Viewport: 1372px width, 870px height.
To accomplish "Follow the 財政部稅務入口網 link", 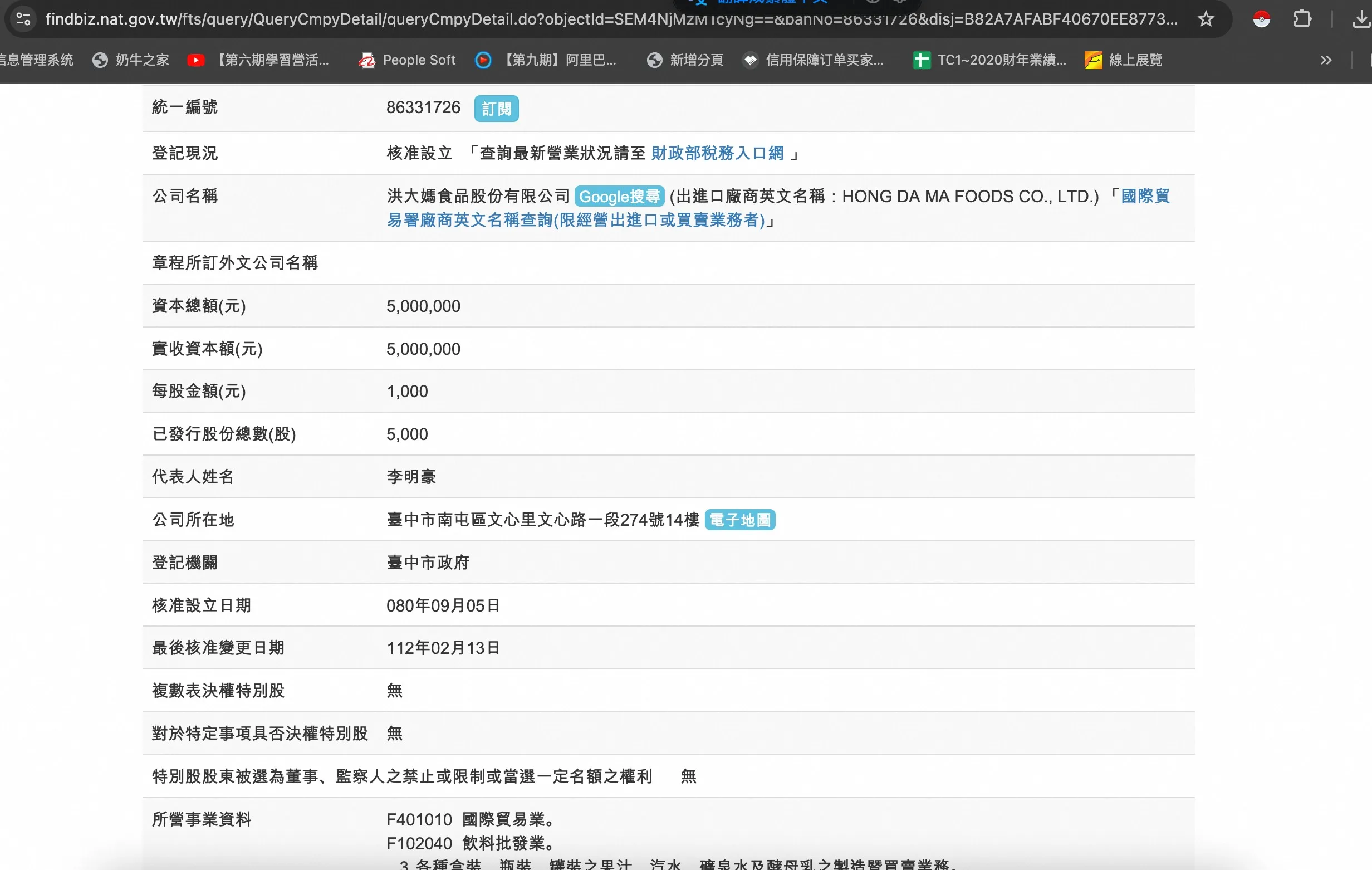I will pyautogui.click(x=717, y=153).
